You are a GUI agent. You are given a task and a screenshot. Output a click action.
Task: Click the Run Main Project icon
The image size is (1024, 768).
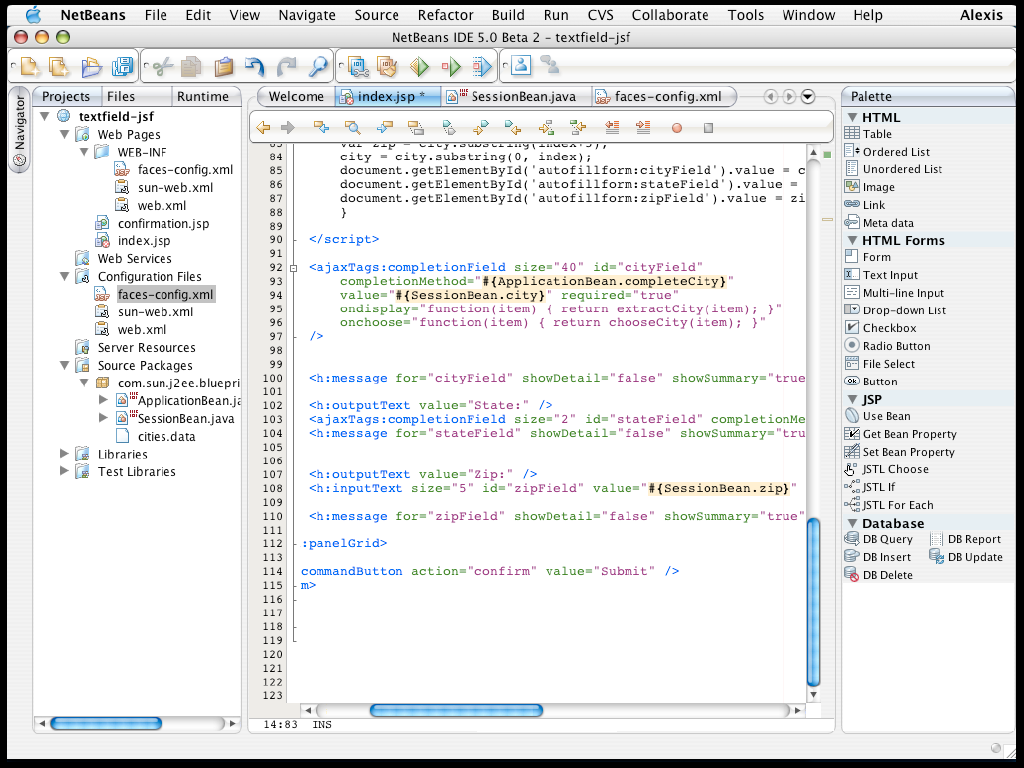(419, 66)
